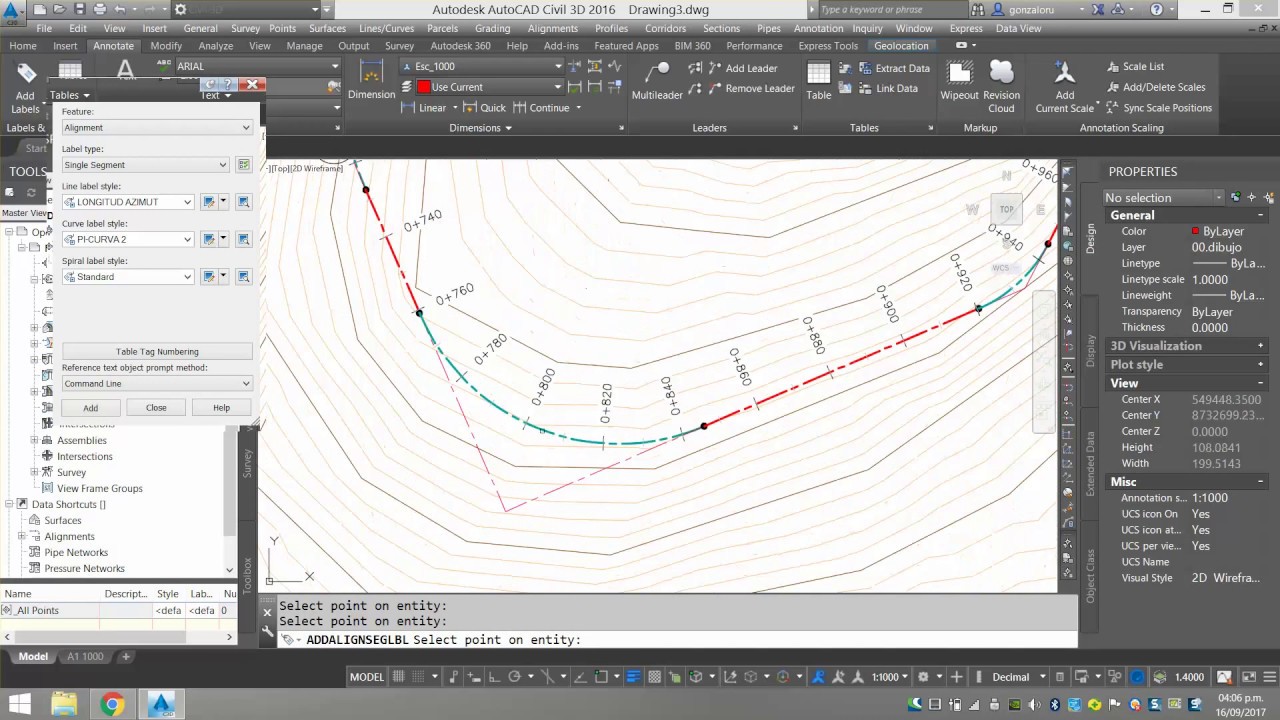This screenshot has height=720, width=1280.
Task: Open Spiral label style dropdown Standard
Action: click(128, 277)
